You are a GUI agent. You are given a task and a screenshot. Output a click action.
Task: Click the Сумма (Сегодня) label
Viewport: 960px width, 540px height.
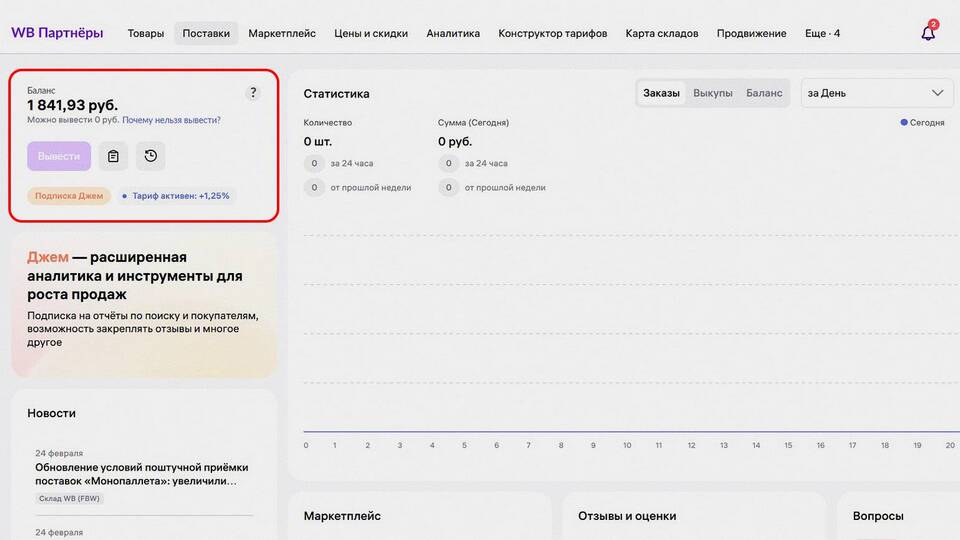coord(473,122)
